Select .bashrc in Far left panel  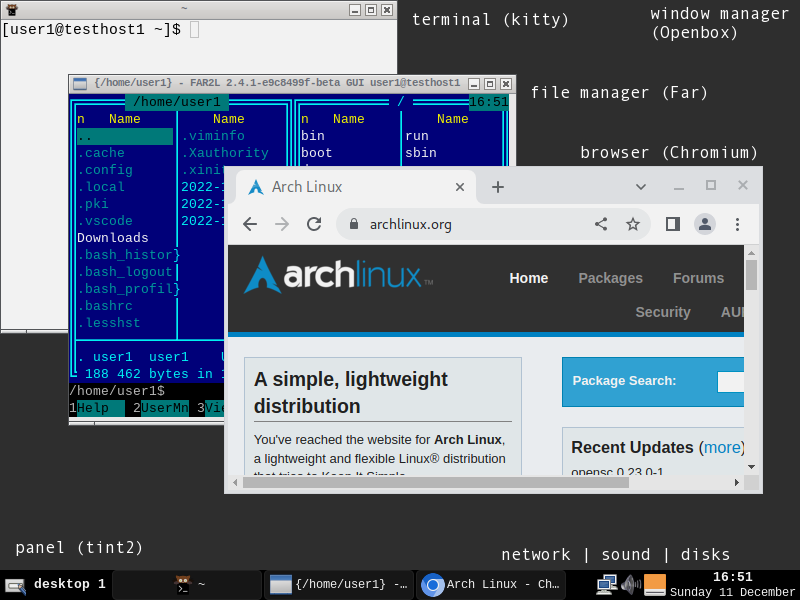[105, 306]
